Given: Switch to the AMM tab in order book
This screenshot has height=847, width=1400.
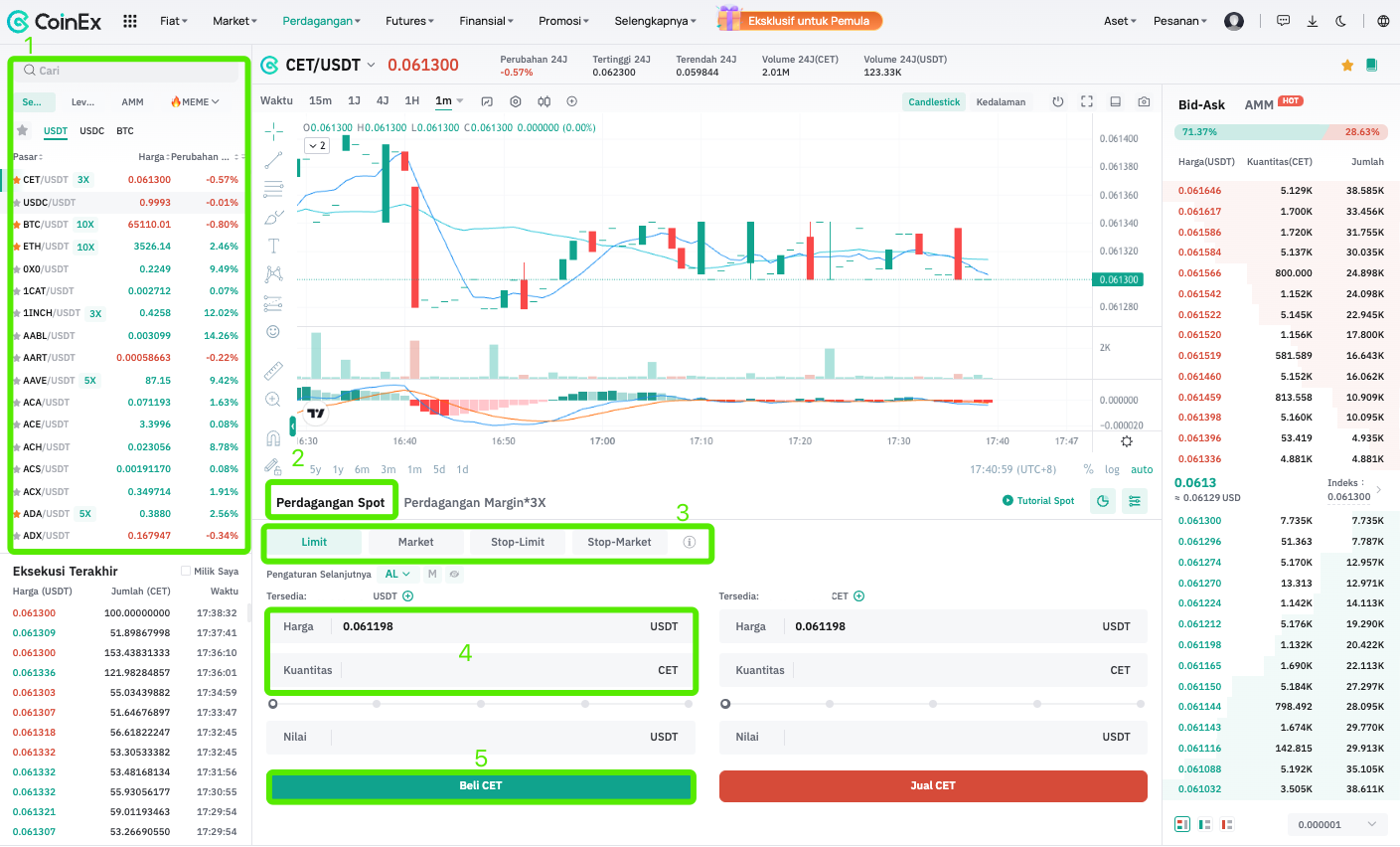Looking at the screenshot, I should coord(1259,104).
